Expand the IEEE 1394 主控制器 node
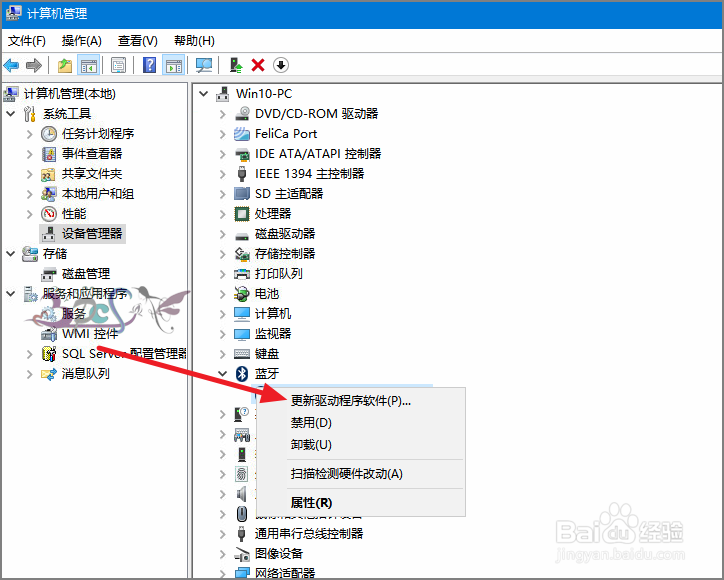Image resolution: width=724 pixels, height=580 pixels. (223, 174)
